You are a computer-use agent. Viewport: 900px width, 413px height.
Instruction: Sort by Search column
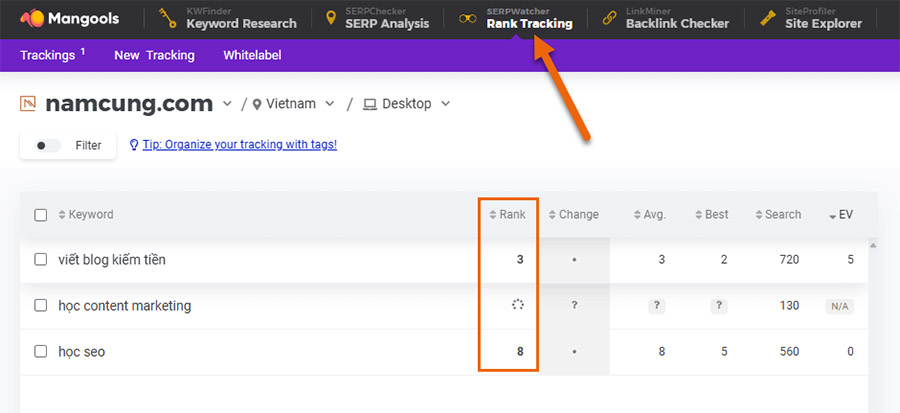[x=778, y=215]
